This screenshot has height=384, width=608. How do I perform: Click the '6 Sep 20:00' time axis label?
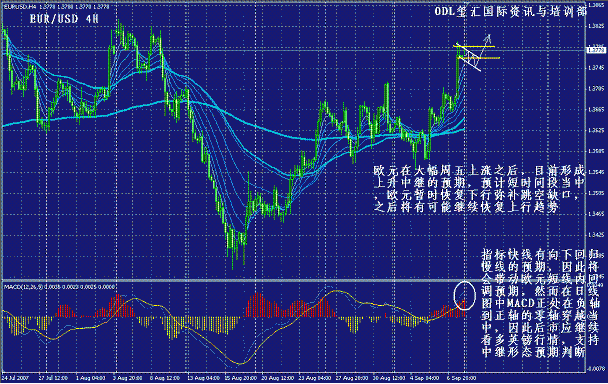pyautogui.click(x=462, y=377)
